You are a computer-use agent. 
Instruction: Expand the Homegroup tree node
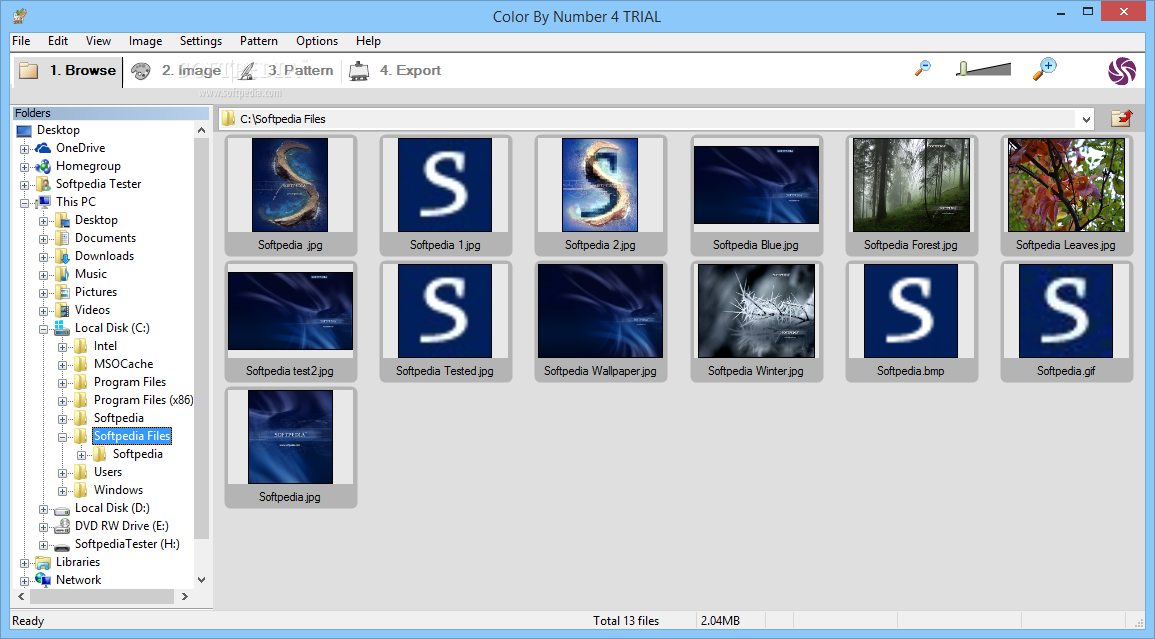pyautogui.click(x=24, y=167)
